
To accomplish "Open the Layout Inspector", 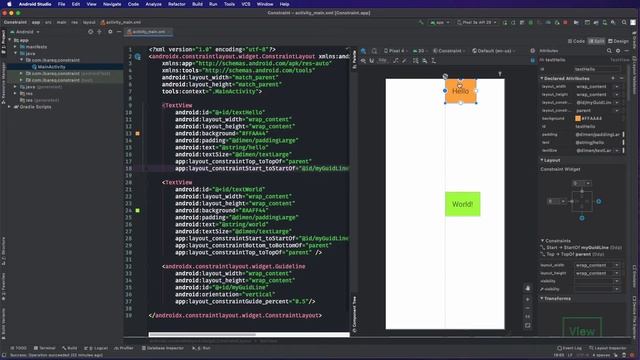I will click(608, 348).
